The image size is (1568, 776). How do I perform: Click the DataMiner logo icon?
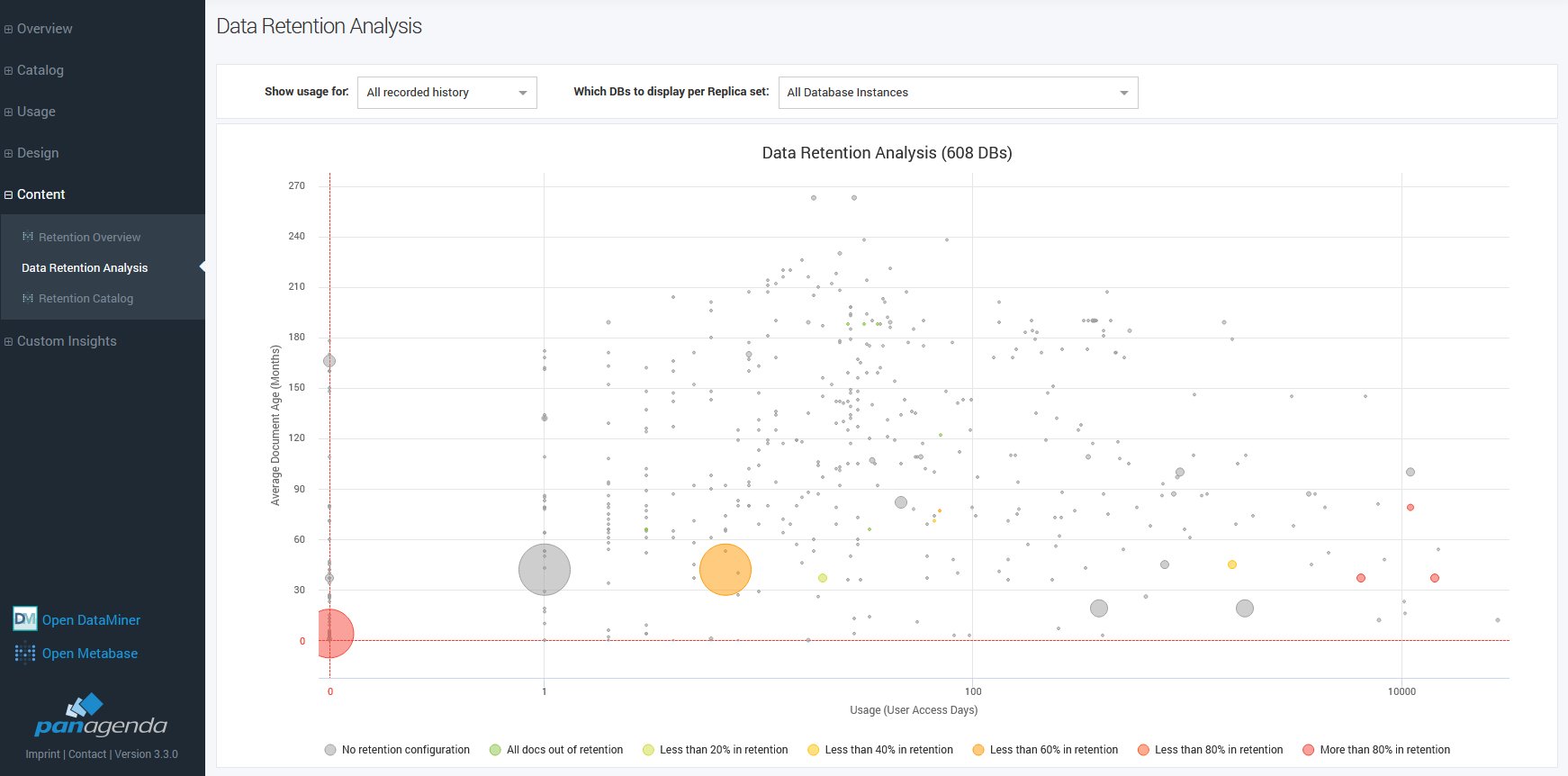coord(24,619)
